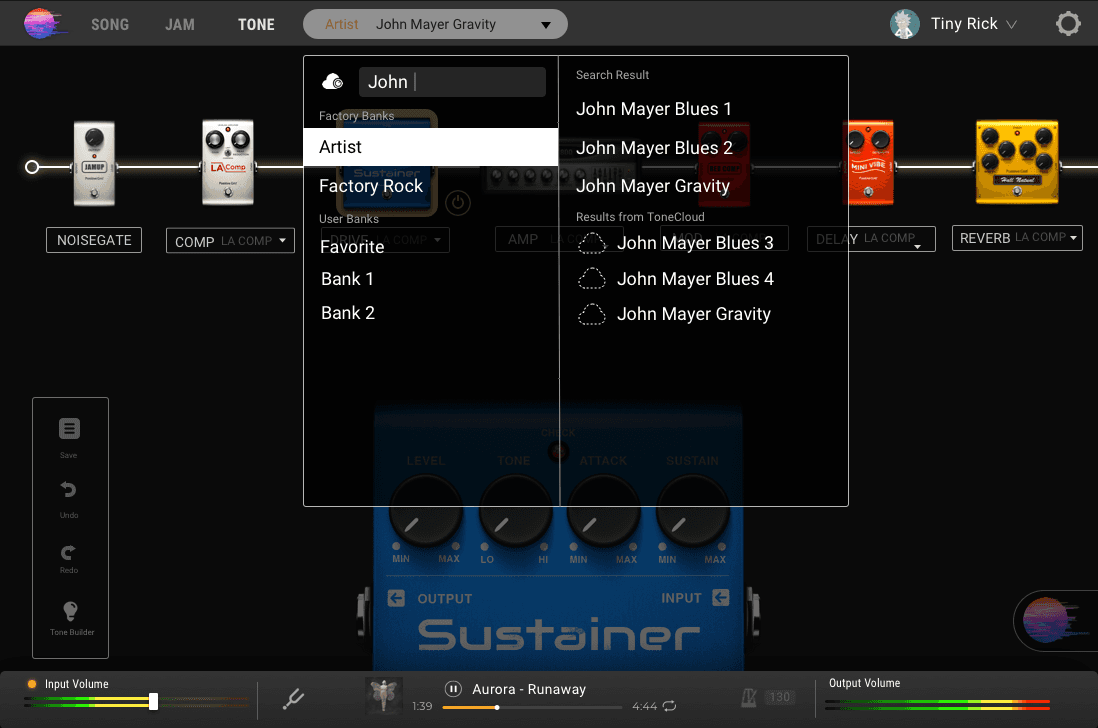Select the Noisegate pedal in signal chain

pos(94,164)
